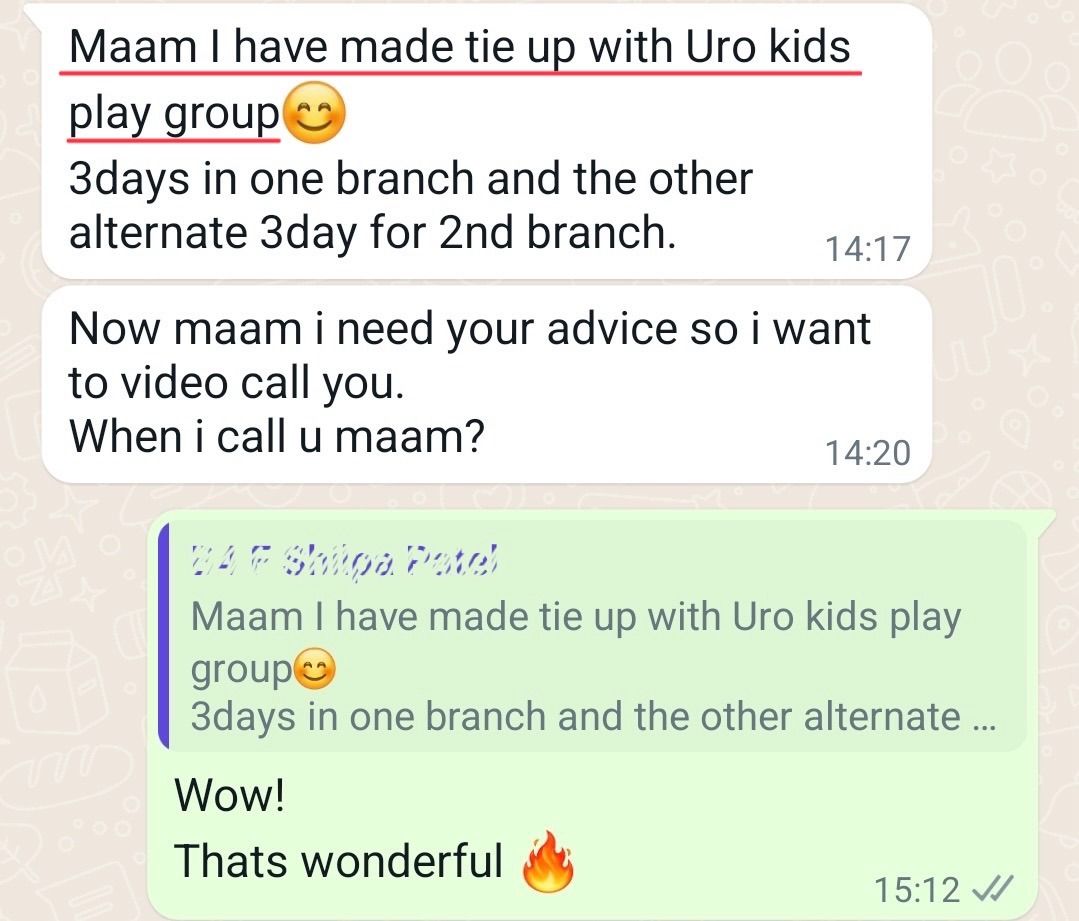
Task: Tap the blurred sender name in quote
Action: point(344,560)
